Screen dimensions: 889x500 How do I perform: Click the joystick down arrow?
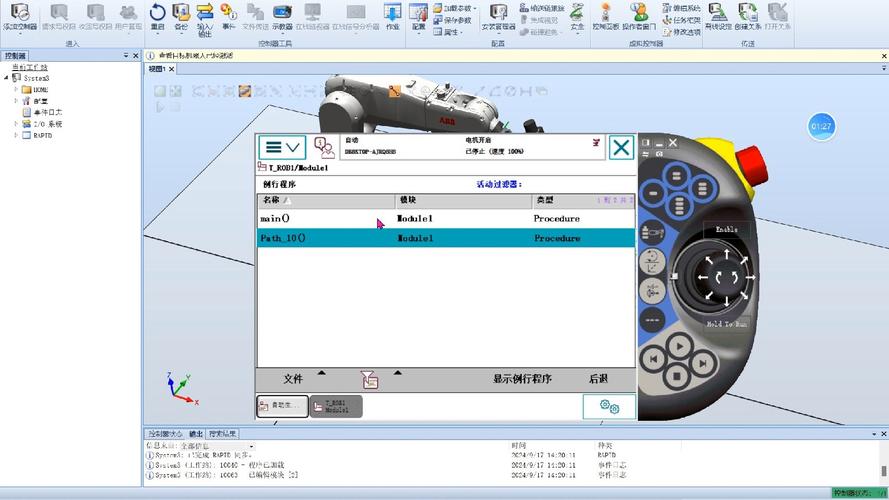[727, 300]
